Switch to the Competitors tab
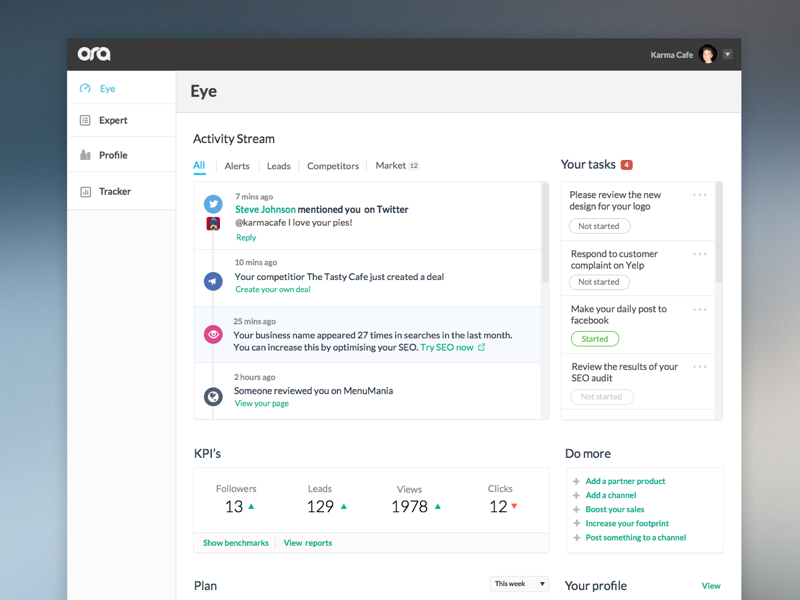The height and width of the screenshot is (600, 800). point(332,166)
